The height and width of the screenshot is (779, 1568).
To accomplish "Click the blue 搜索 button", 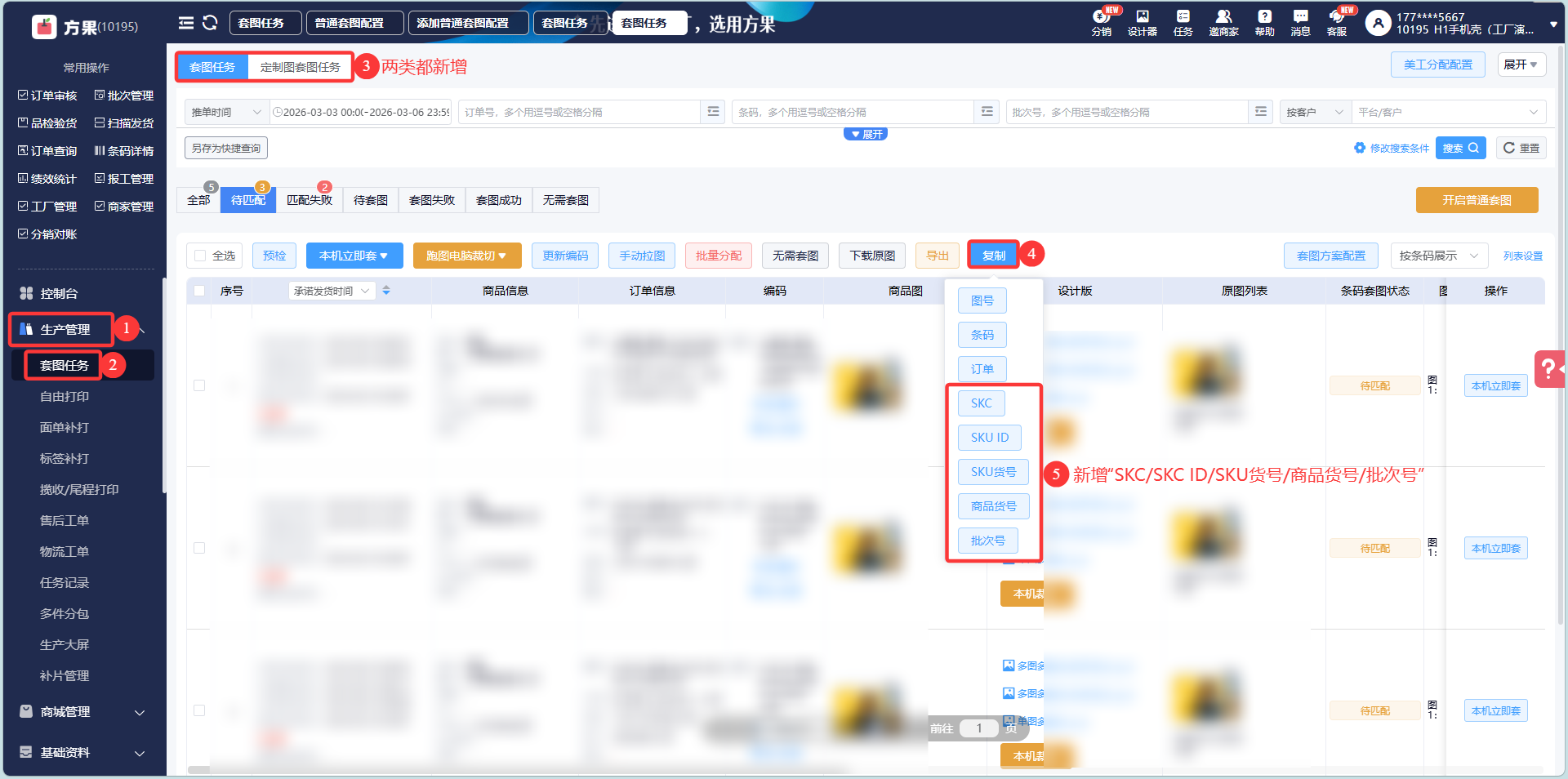I will [x=1461, y=148].
